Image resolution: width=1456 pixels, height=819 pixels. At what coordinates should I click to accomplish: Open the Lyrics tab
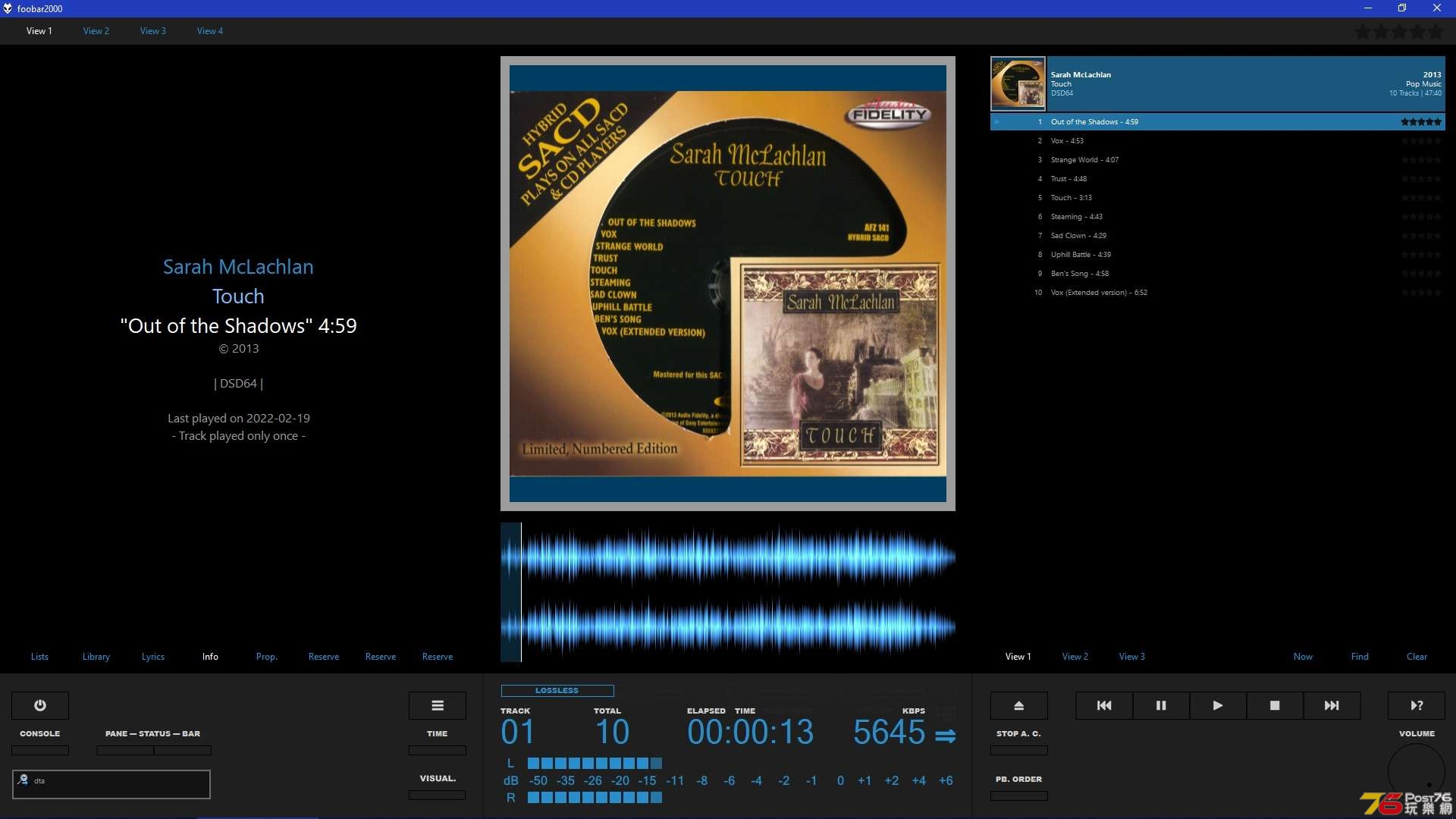click(153, 657)
